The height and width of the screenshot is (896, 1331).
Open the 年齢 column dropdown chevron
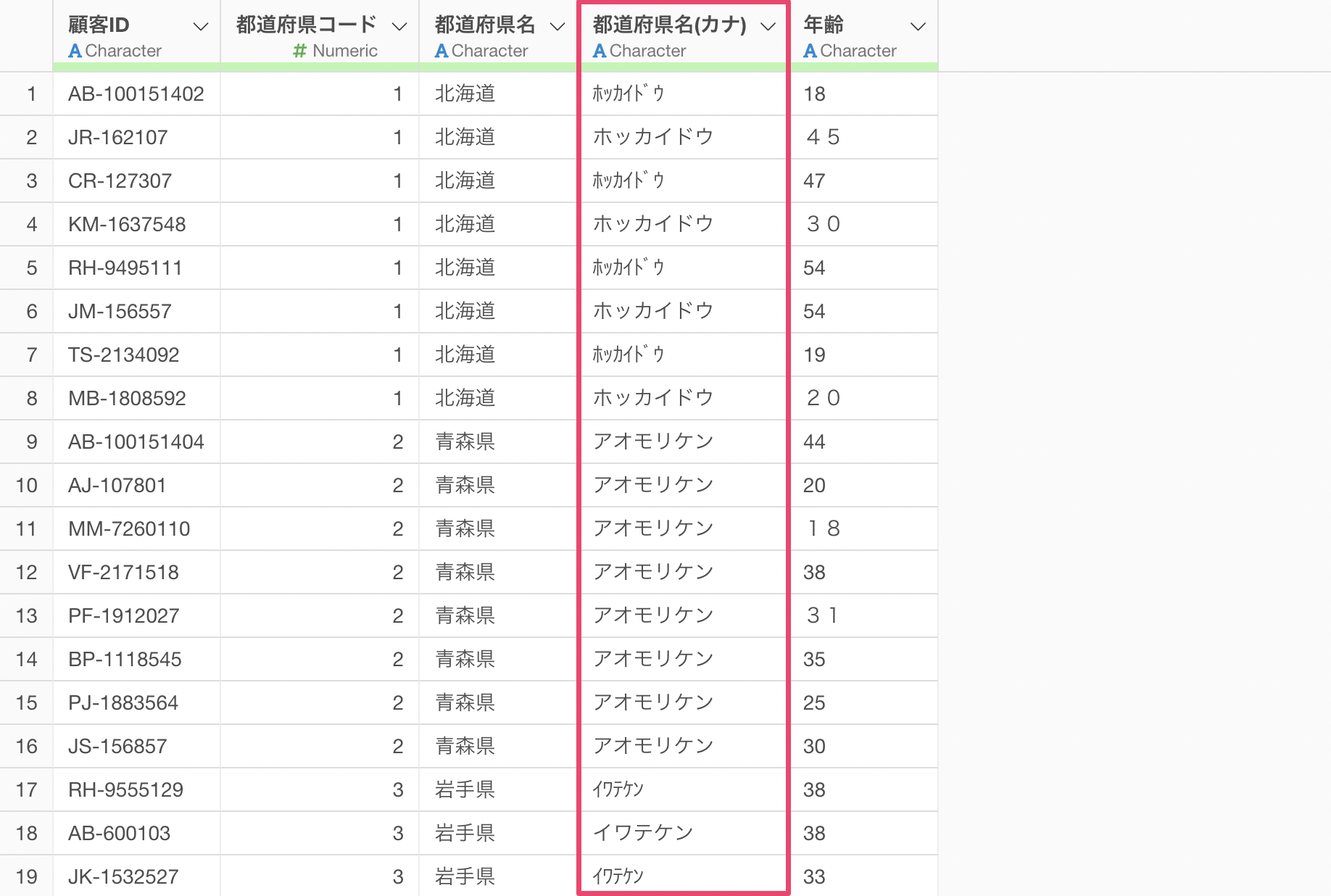click(x=918, y=27)
